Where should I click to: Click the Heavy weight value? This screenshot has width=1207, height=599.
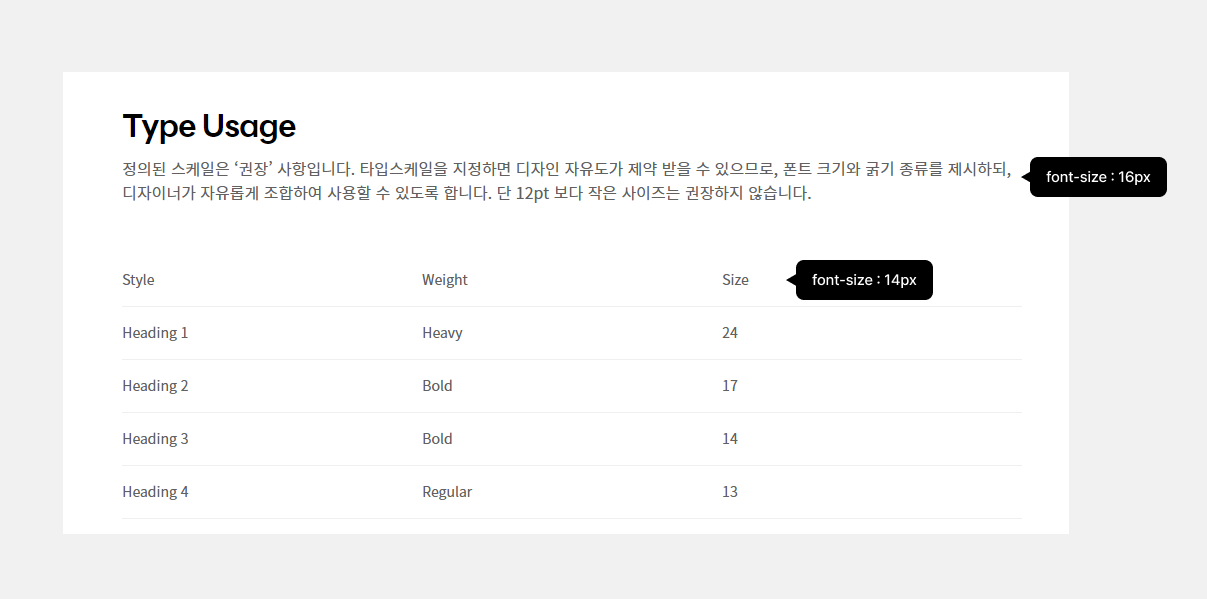click(442, 333)
